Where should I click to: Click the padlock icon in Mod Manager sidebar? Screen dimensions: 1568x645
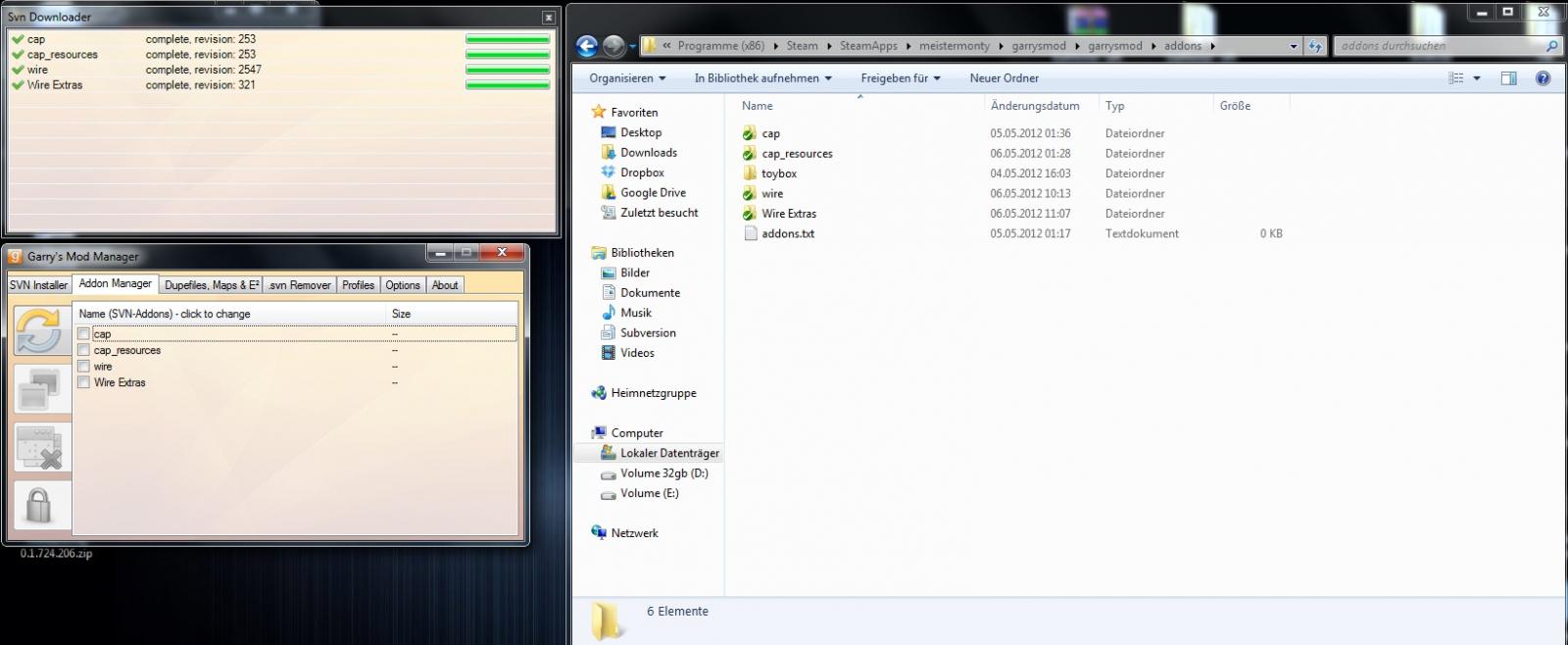click(x=38, y=506)
